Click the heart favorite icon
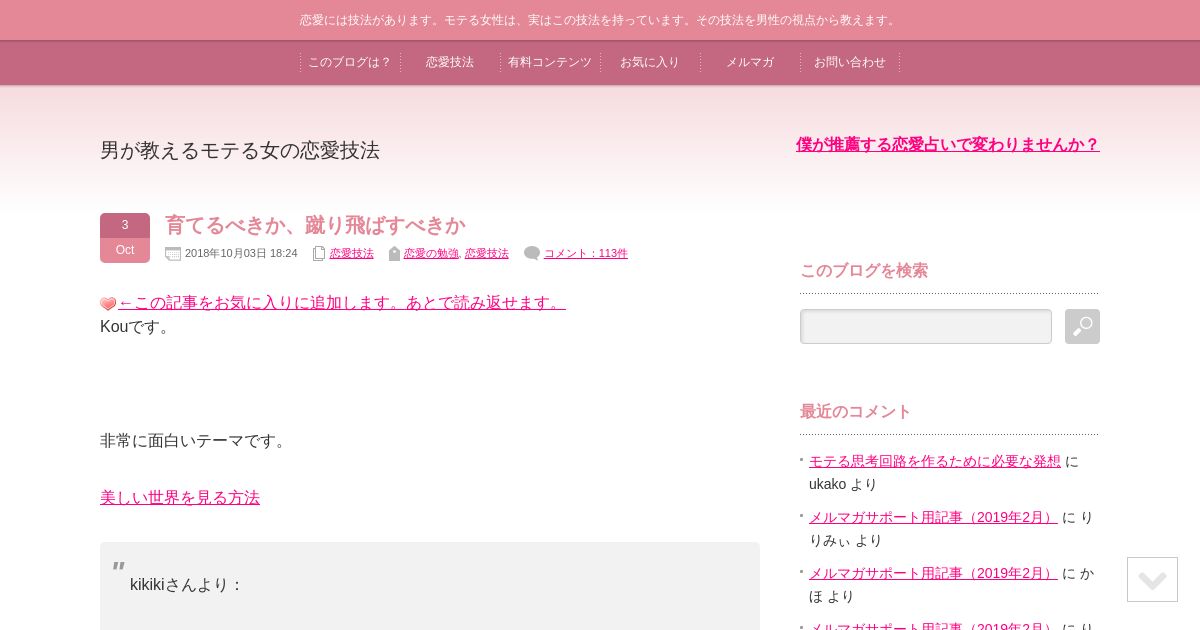 pyautogui.click(x=108, y=304)
